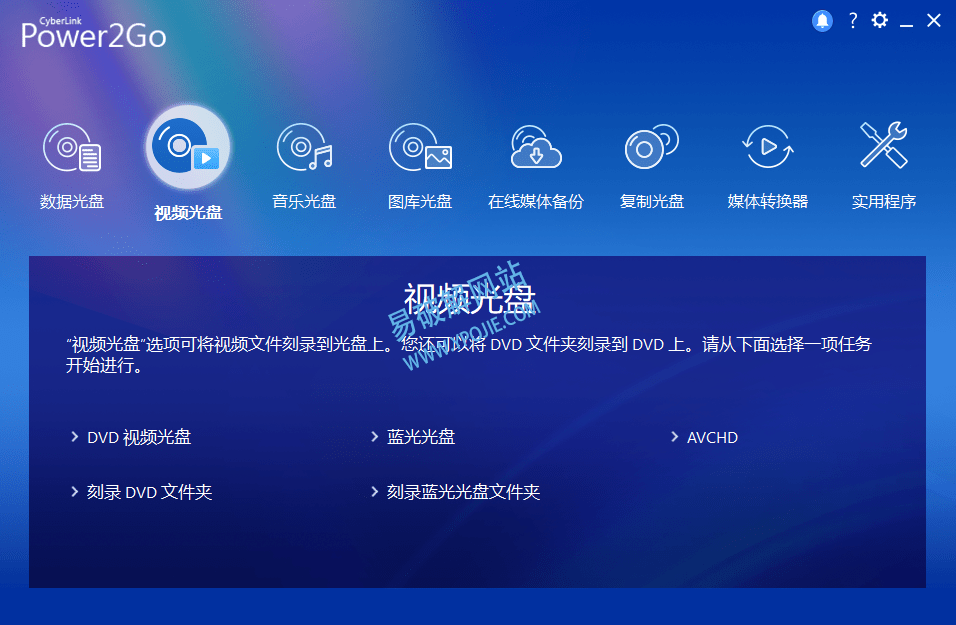This screenshot has height=625, width=956.
Task: Click the 复制光盘 label
Action: pos(652,201)
